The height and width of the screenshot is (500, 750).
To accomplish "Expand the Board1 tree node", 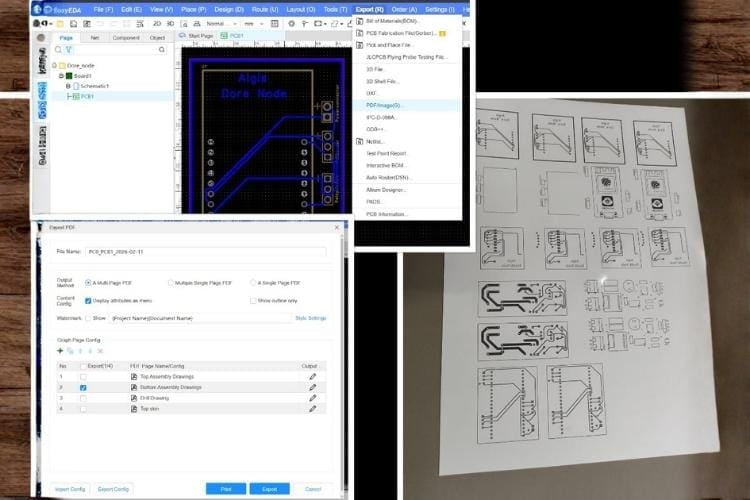I will coord(60,76).
